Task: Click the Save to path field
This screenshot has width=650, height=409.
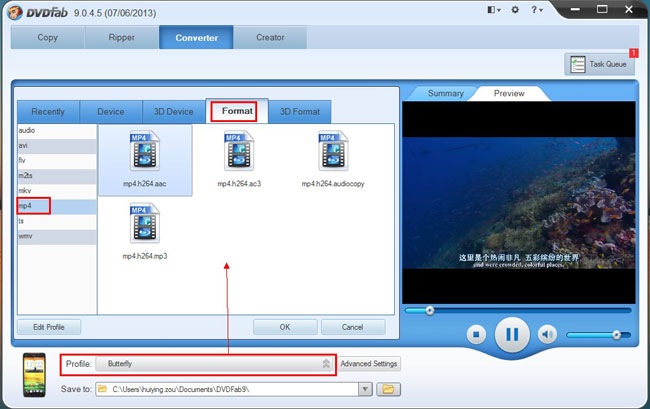Action: coord(227,389)
